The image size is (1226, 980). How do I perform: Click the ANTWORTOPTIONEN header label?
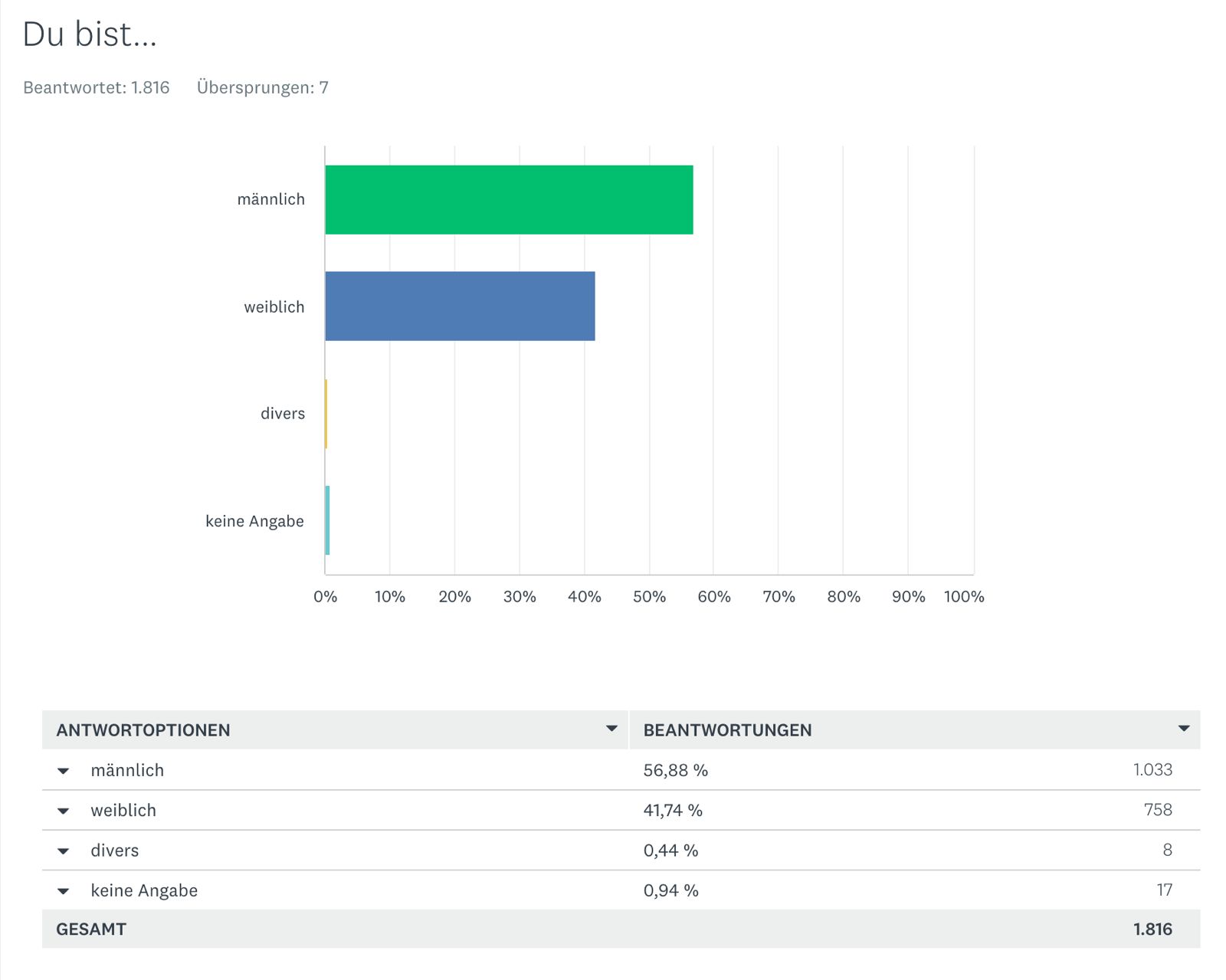point(143,730)
